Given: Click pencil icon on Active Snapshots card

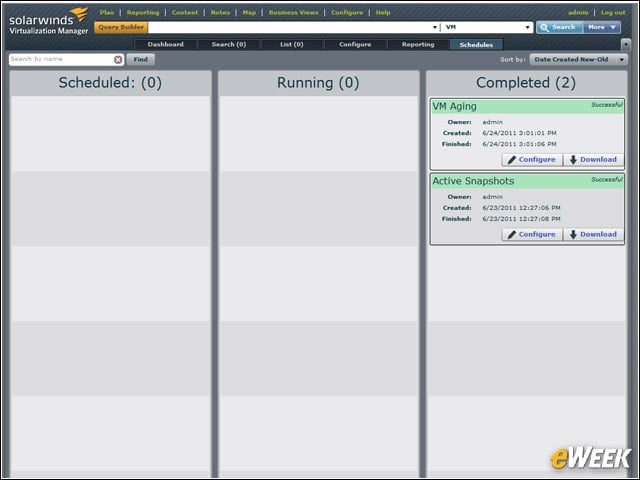Looking at the screenshot, I should click(x=512, y=234).
